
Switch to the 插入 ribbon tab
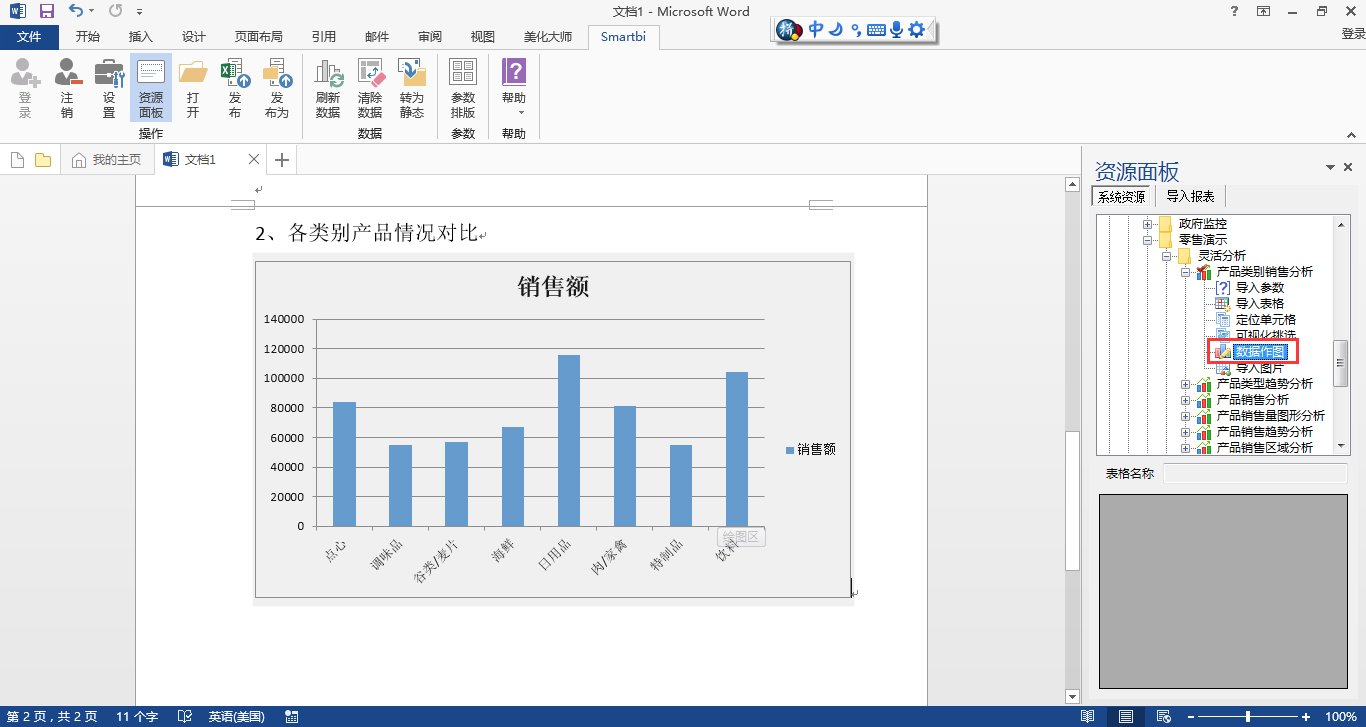(x=141, y=37)
